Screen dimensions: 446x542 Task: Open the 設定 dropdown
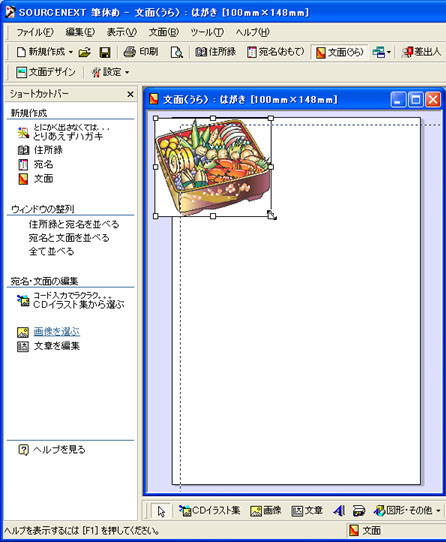[110, 72]
